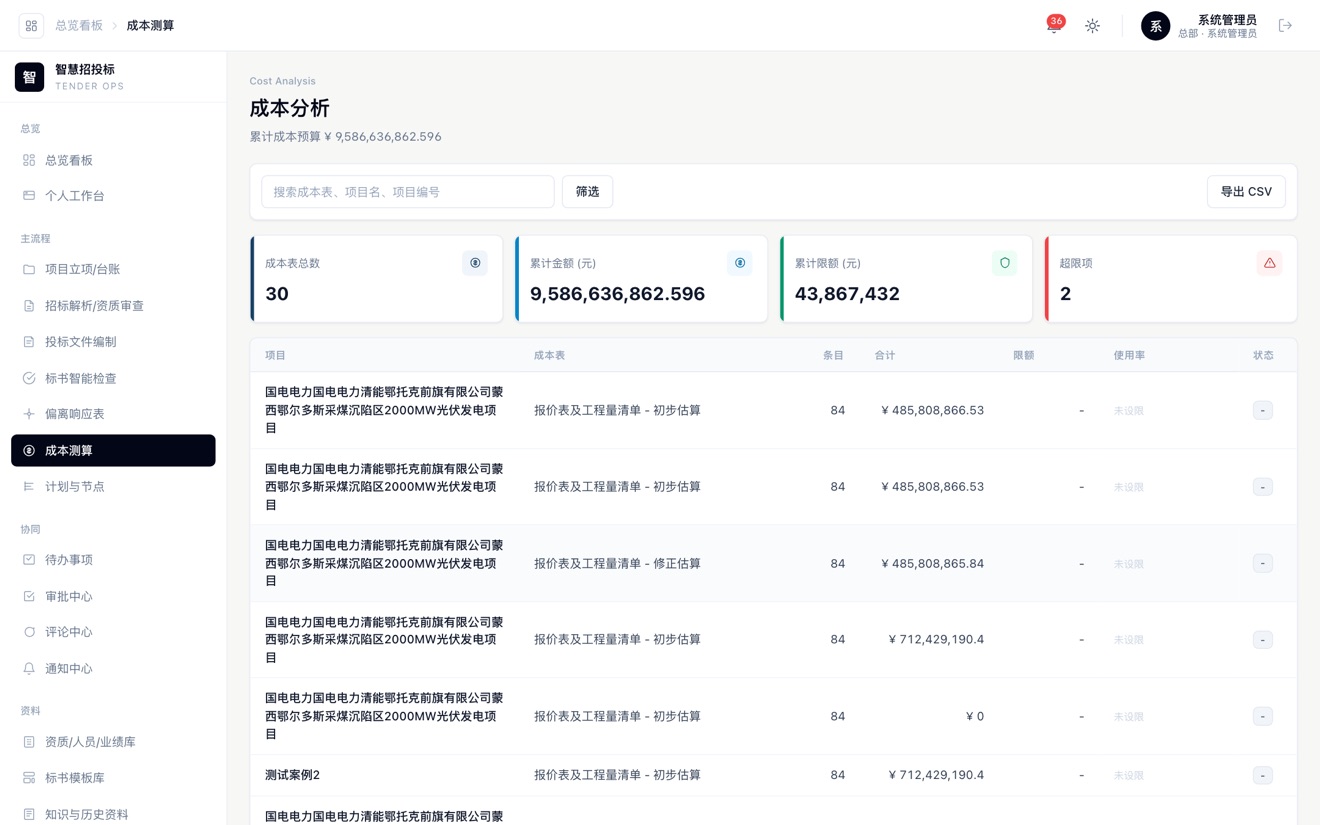Click 总览看板 breadcrumb link
Image resolution: width=1320 pixels, height=825 pixels.
(79, 26)
